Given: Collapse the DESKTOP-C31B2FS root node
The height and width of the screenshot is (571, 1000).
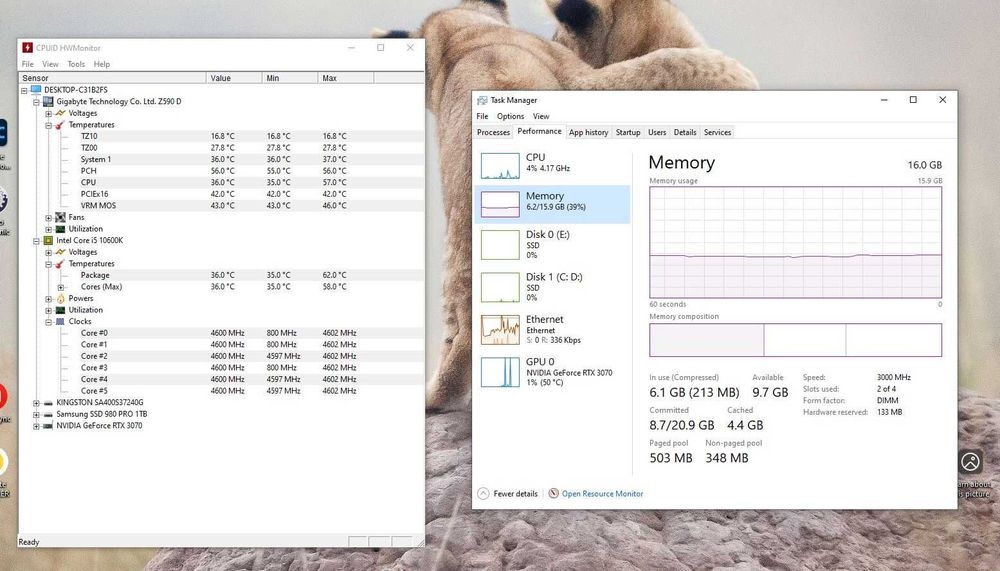Looking at the screenshot, I should (x=24, y=91).
